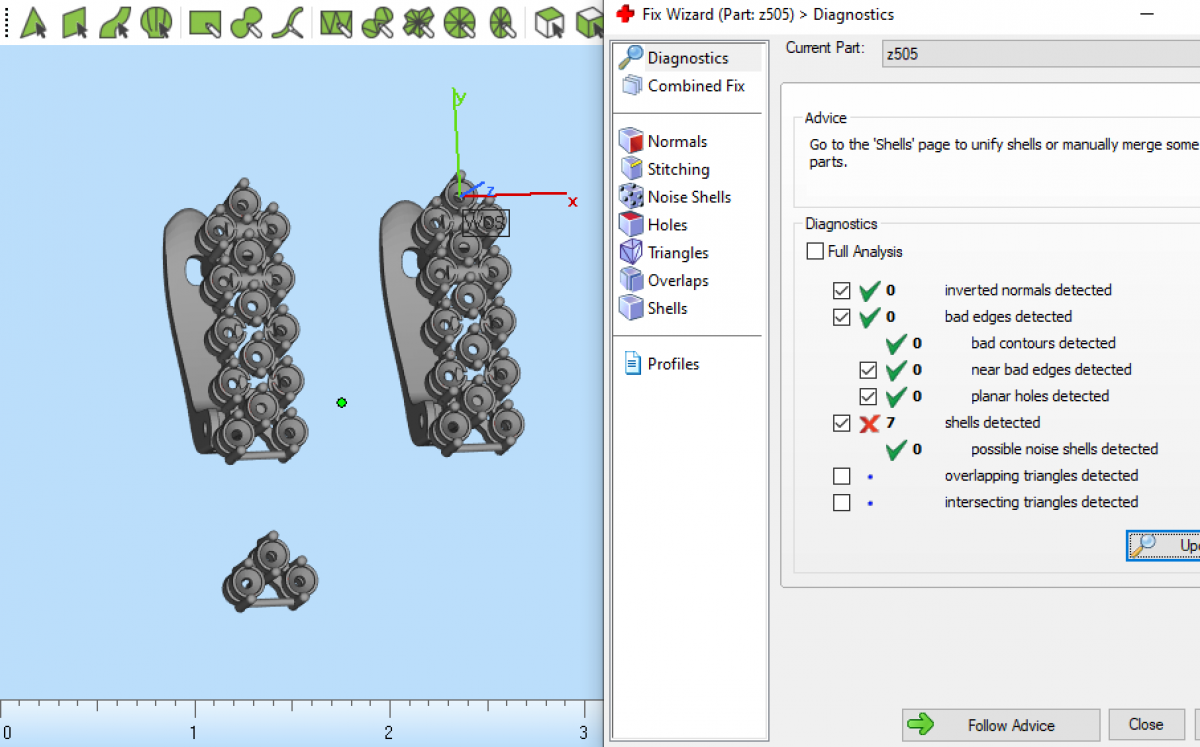The image size is (1200, 747).
Task: Select the Mark Triangle tool
Action: click(33, 21)
